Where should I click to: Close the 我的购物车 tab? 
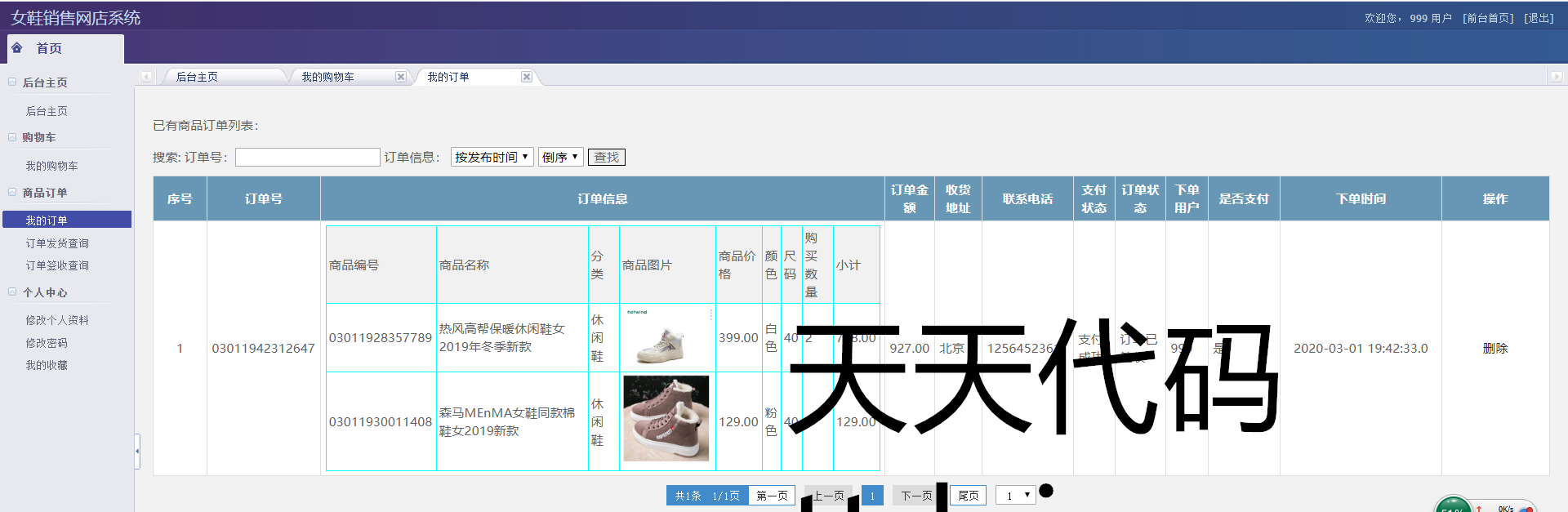[400, 77]
